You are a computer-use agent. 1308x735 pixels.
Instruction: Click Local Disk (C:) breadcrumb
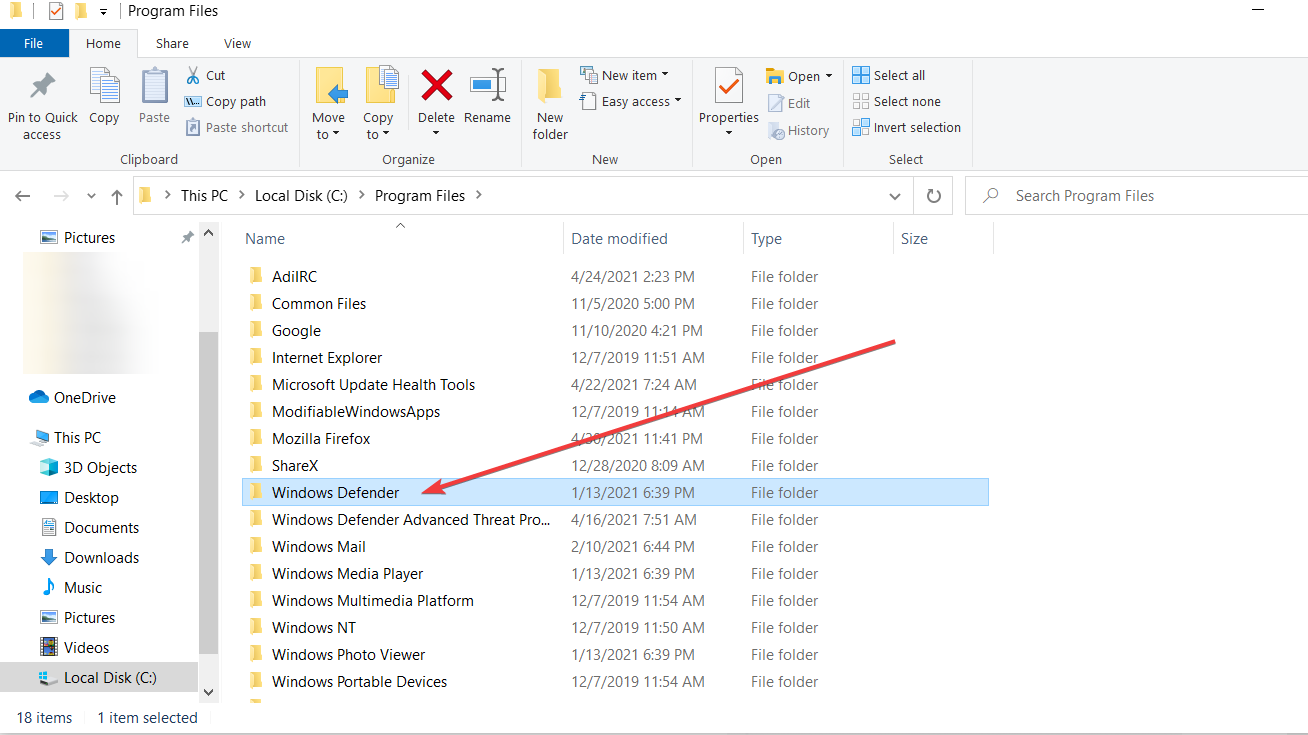[301, 196]
